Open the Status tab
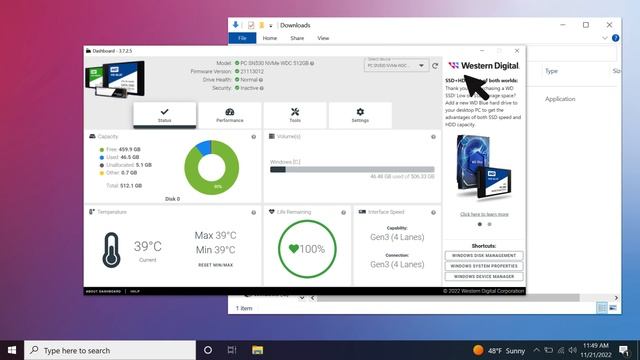The height and width of the screenshot is (360, 640). coord(164,115)
